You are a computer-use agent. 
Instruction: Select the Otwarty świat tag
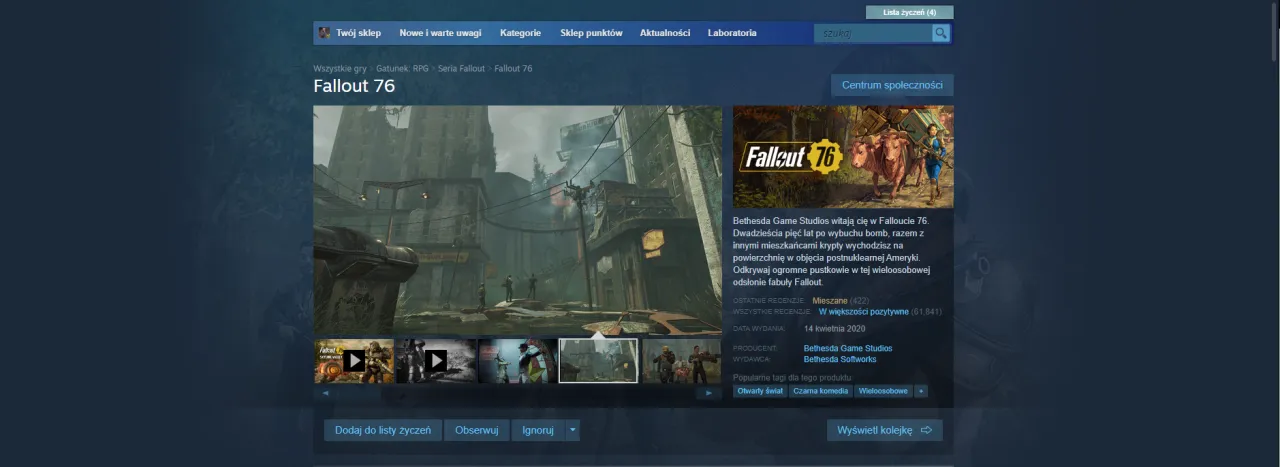759,391
